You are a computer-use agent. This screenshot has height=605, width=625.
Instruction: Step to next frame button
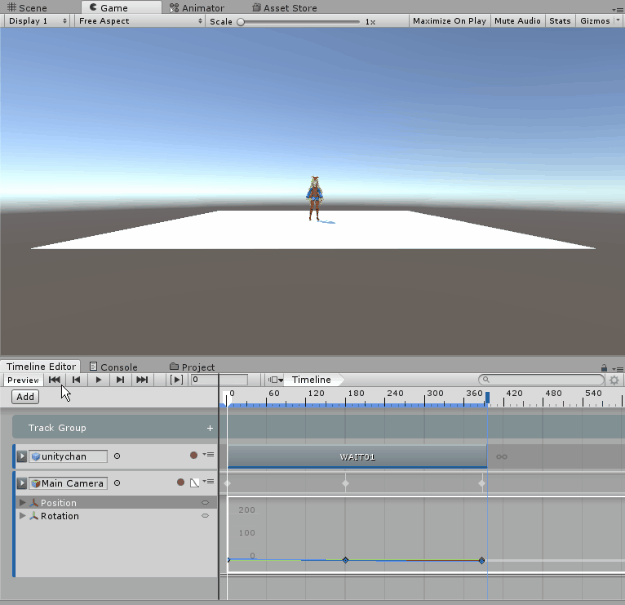coord(120,380)
